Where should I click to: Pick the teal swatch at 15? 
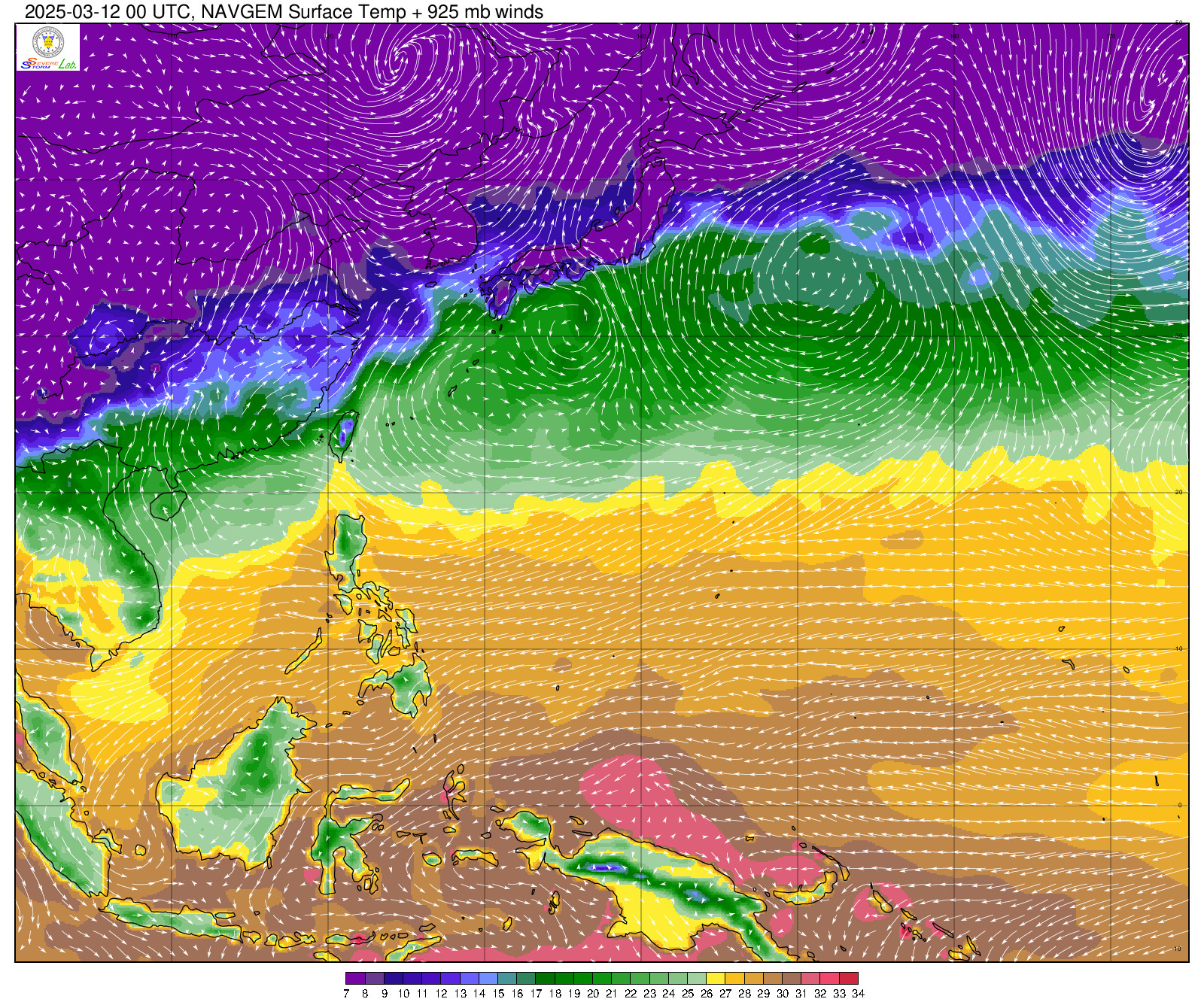click(x=506, y=979)
